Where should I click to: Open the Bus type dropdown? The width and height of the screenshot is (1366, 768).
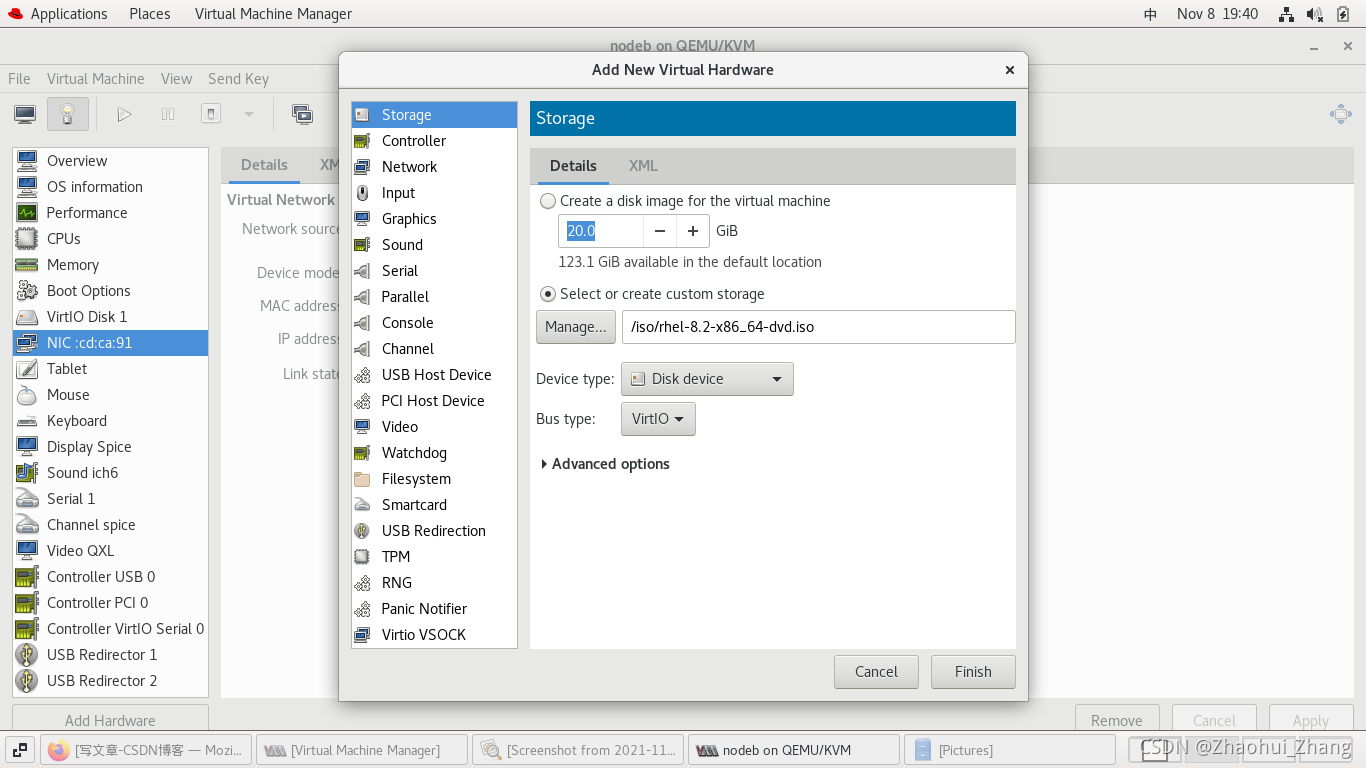tap(657, 418)
